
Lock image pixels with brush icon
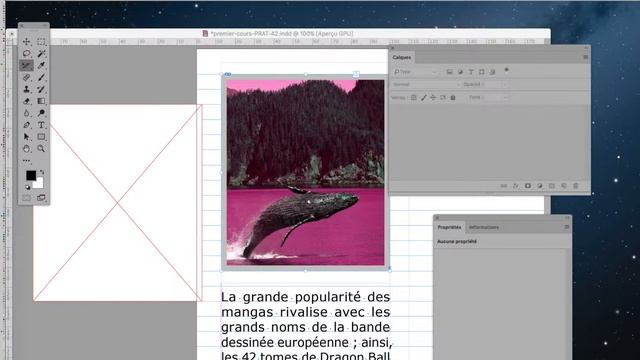point(424,98)
